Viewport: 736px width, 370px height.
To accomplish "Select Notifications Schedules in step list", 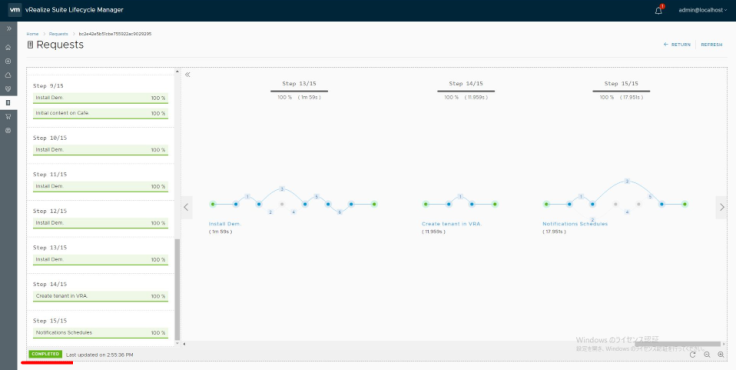I will [x=100, y=333].
